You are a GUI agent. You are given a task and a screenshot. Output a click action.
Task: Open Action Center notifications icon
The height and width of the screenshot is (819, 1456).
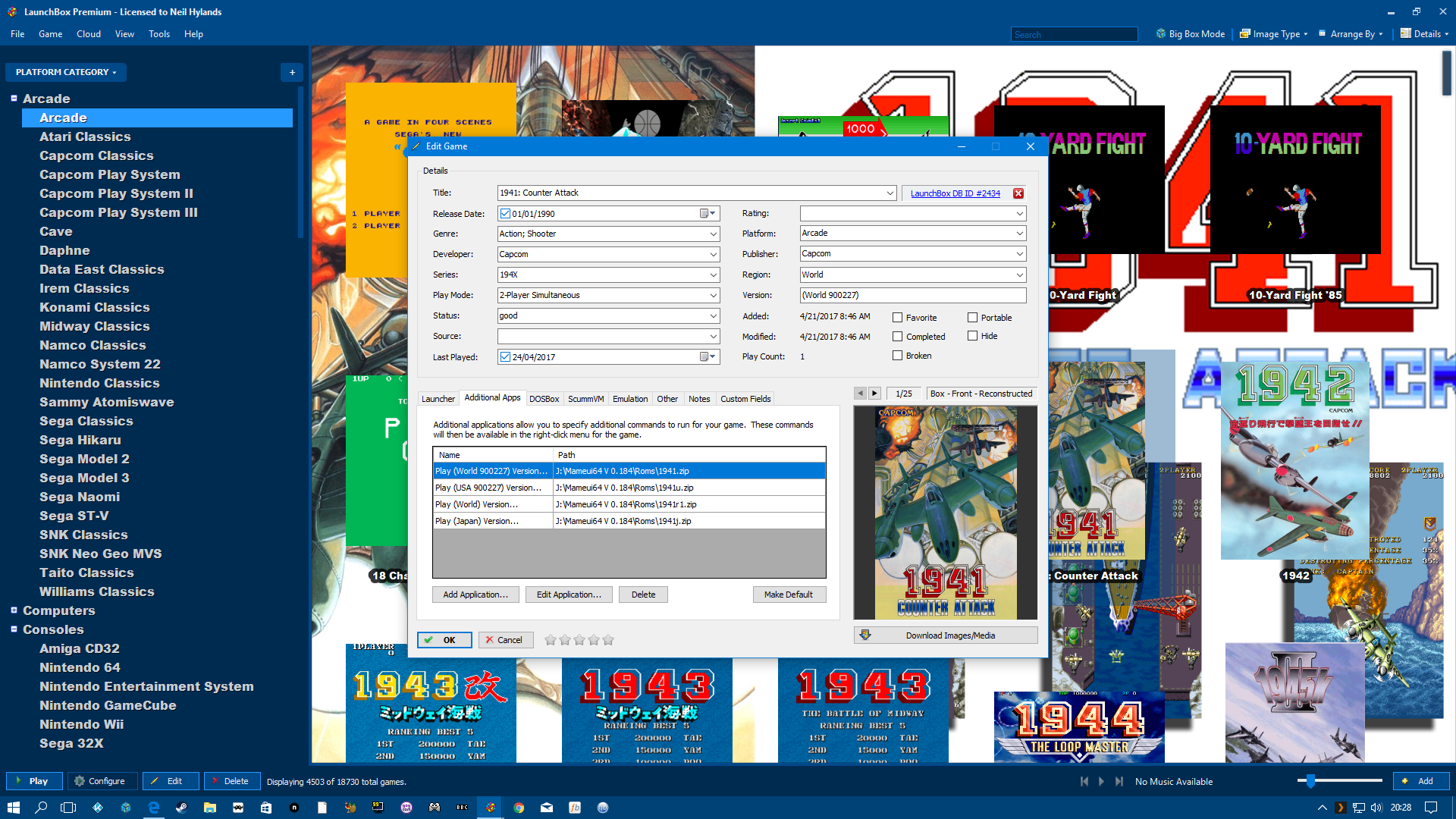pos(1431,808)
